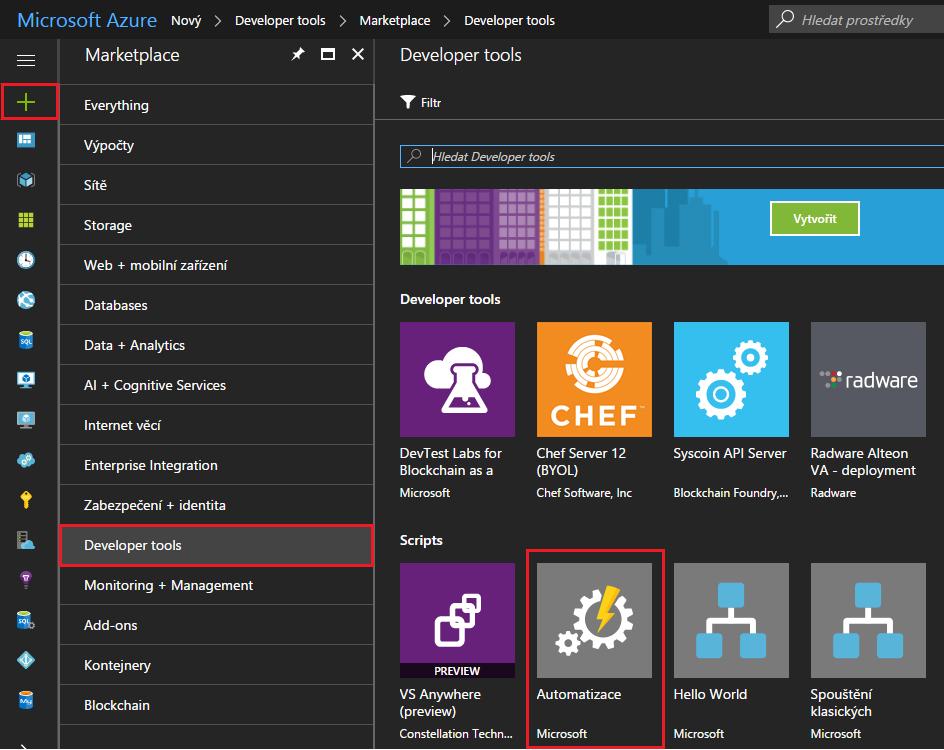Open the Chef Server 12 tile
Image resolution: width=944 pixels, height=750 pixels.
tap(594, 411)
